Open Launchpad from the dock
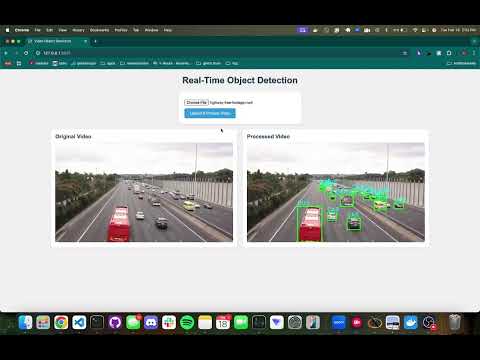This screenshot has width=480, height=360. (43, 322)
